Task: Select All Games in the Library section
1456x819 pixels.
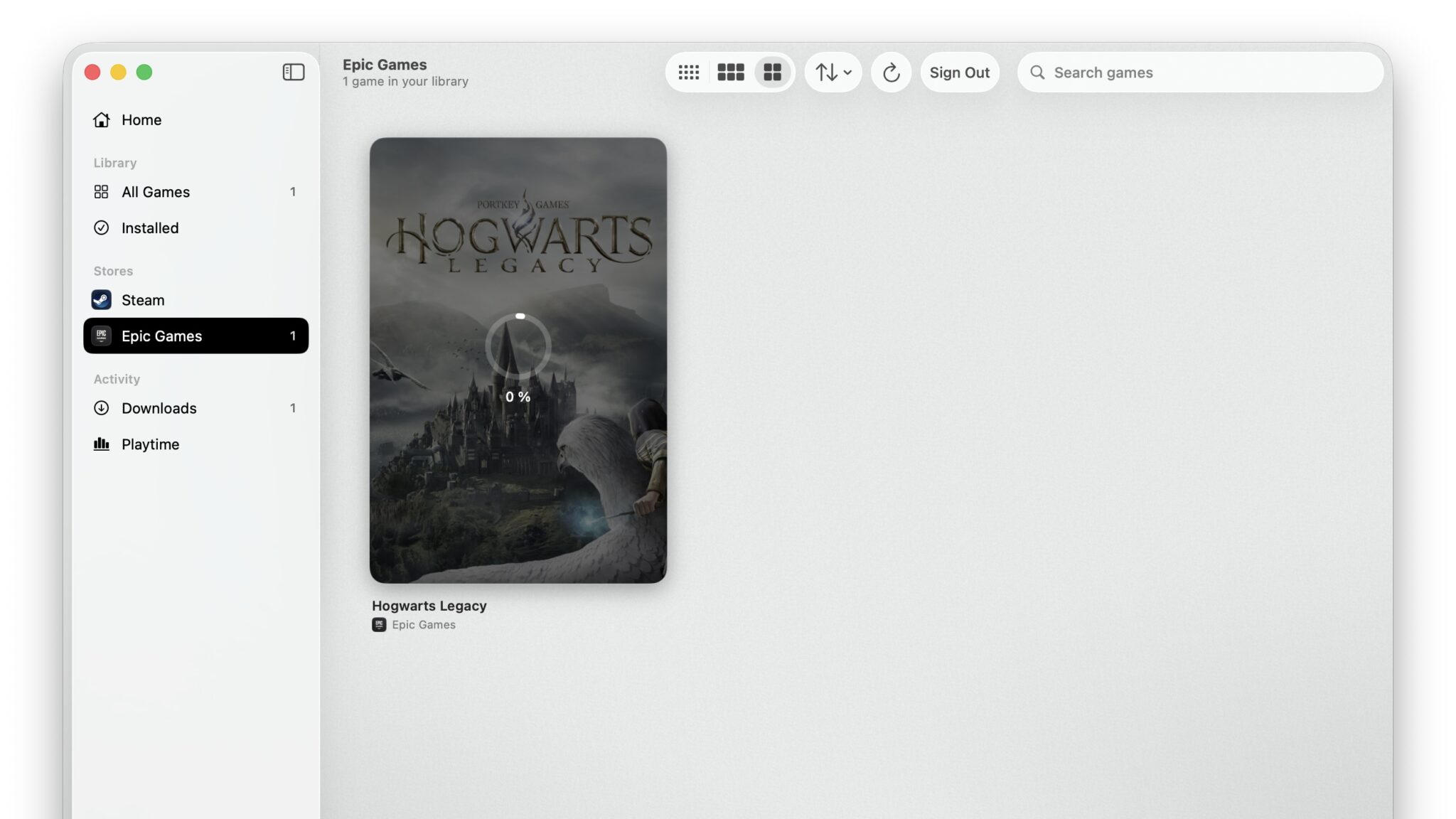Action: pyautogui.click(x=196, y=192)
